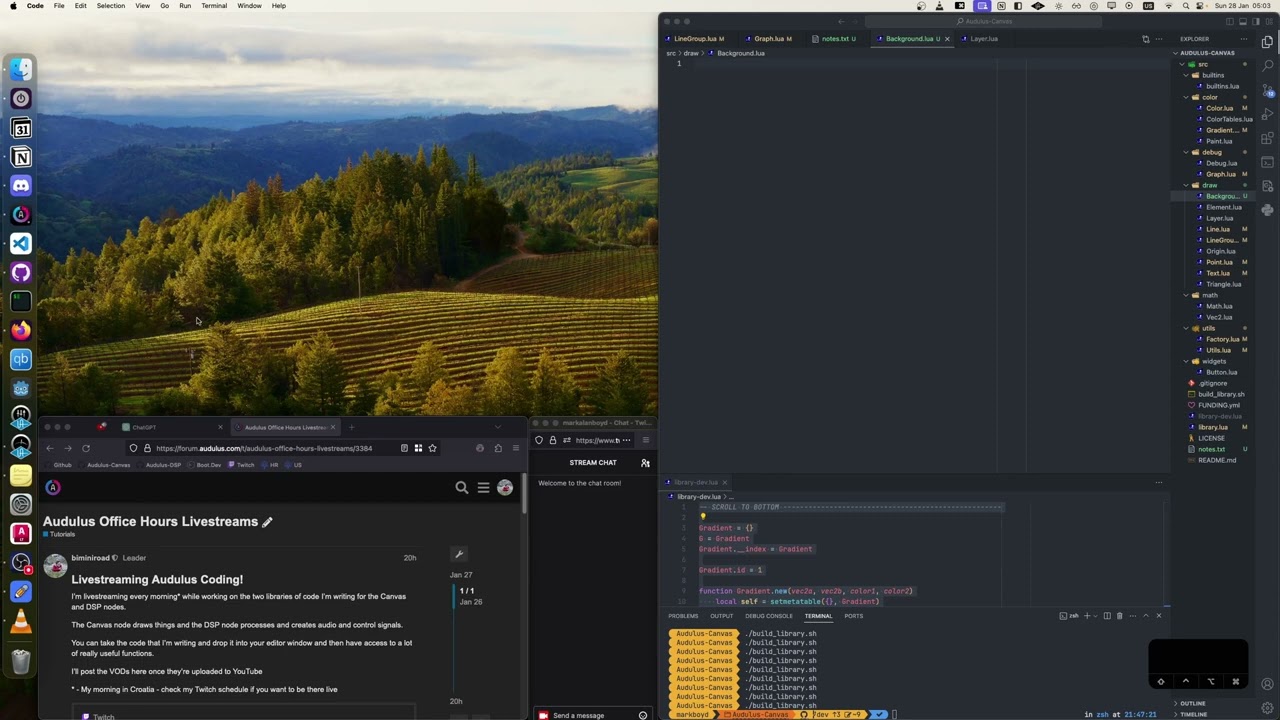Open Layer.lua in the explorer tree

tap(1219, 218)
